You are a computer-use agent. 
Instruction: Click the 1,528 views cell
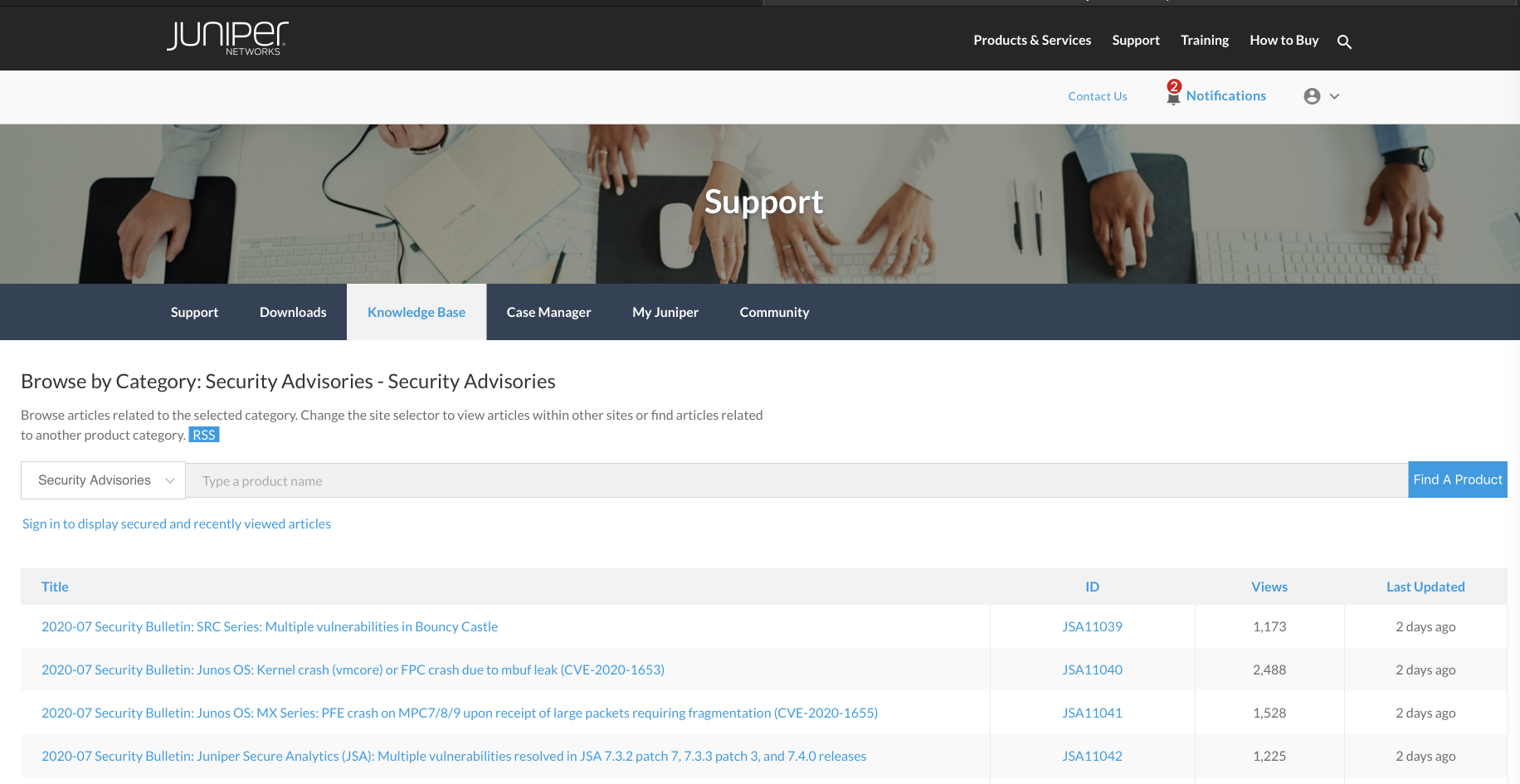point(1269,713)
